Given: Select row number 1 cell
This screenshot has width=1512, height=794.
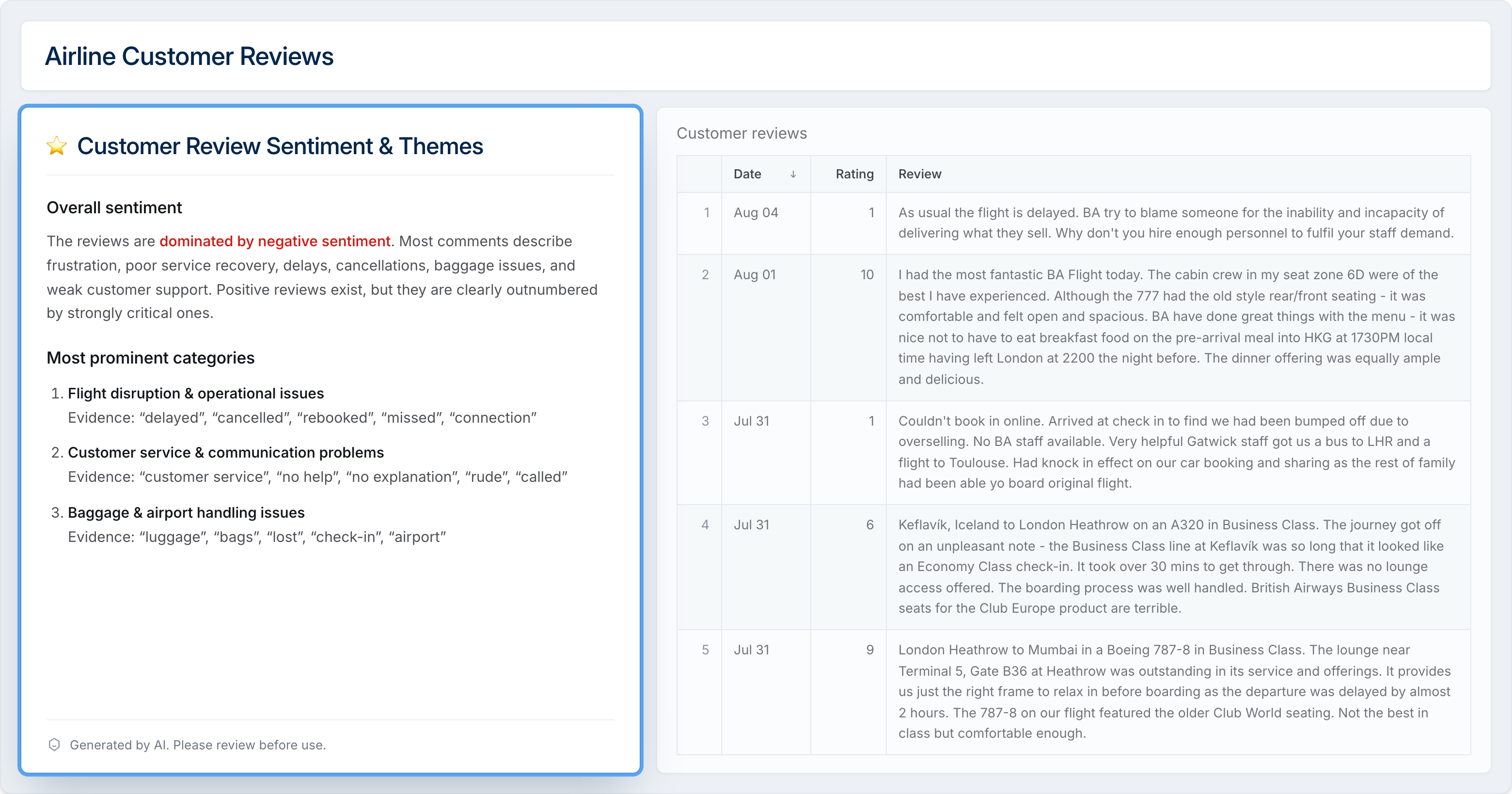Looking at the screenshot, I should [x=699, y=223].
